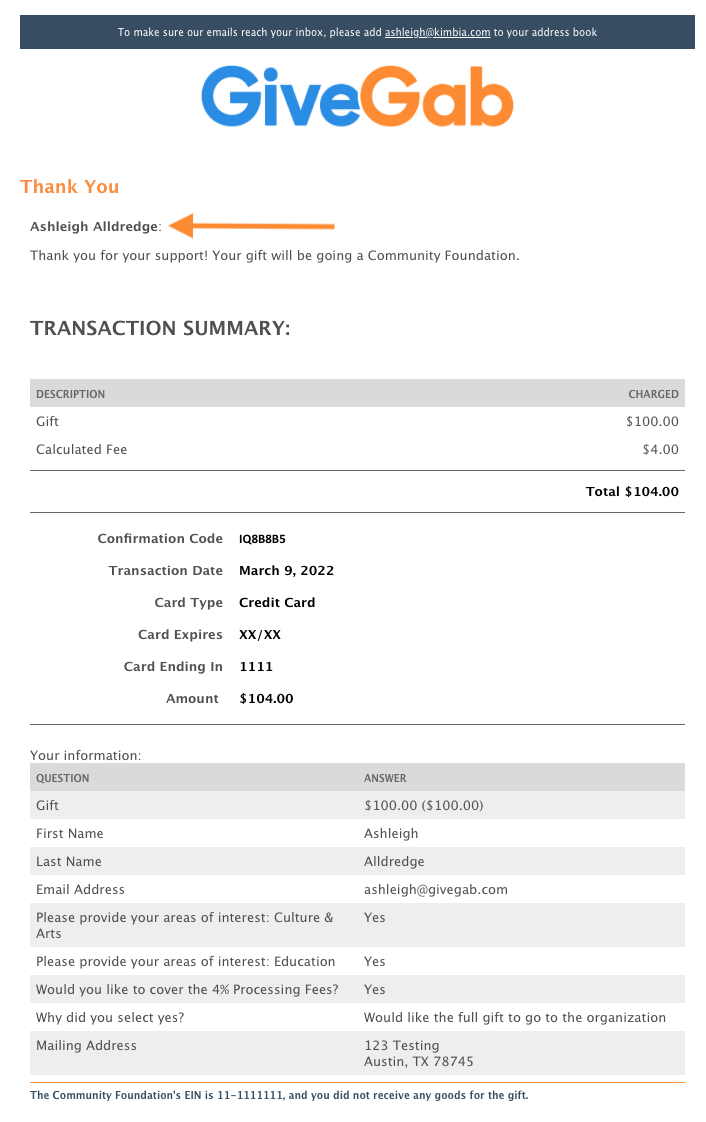
Task: Click the Credit Card card type value
Action: [x=277, y=603]
